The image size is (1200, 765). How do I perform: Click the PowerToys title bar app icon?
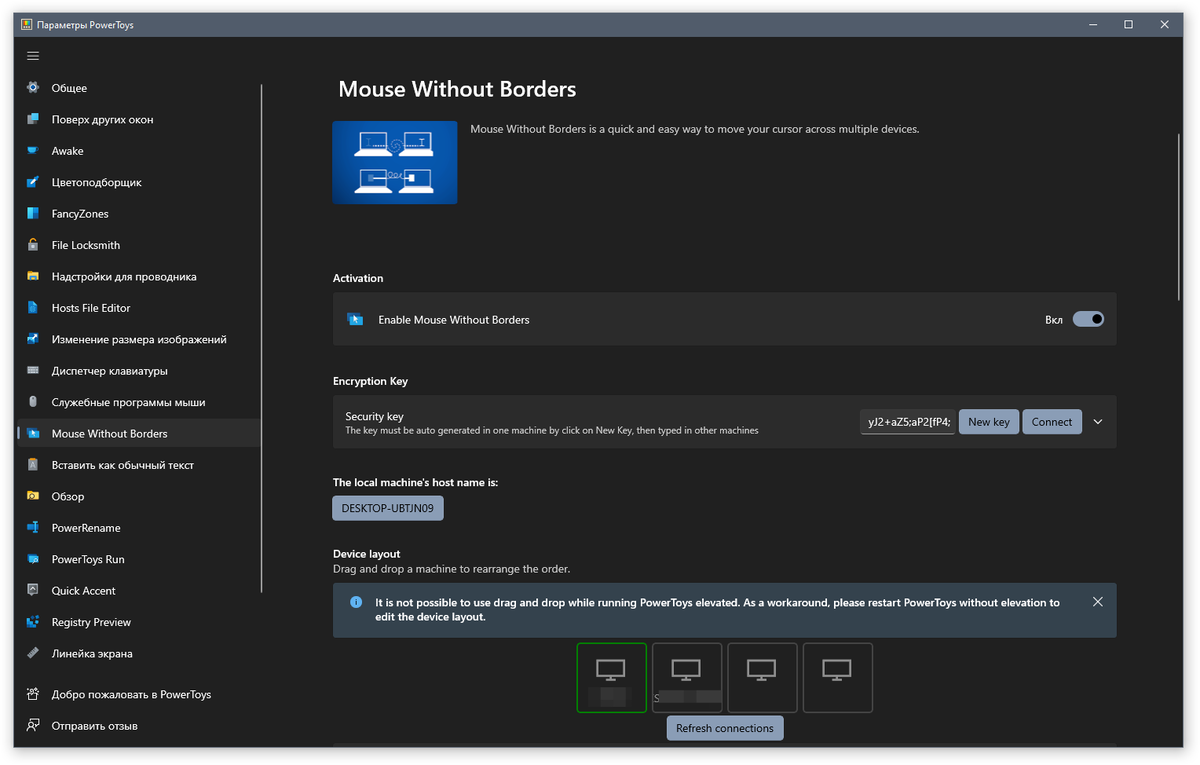pyautogui.click(x=27, y=25)
